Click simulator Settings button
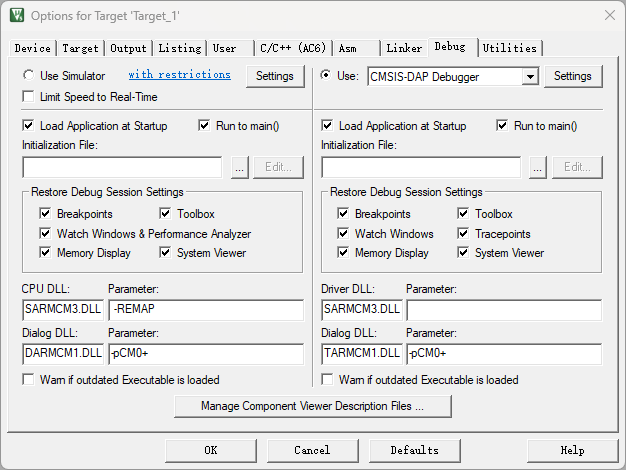Viewport: 626px width, 470px height. [x=275, y=76]
